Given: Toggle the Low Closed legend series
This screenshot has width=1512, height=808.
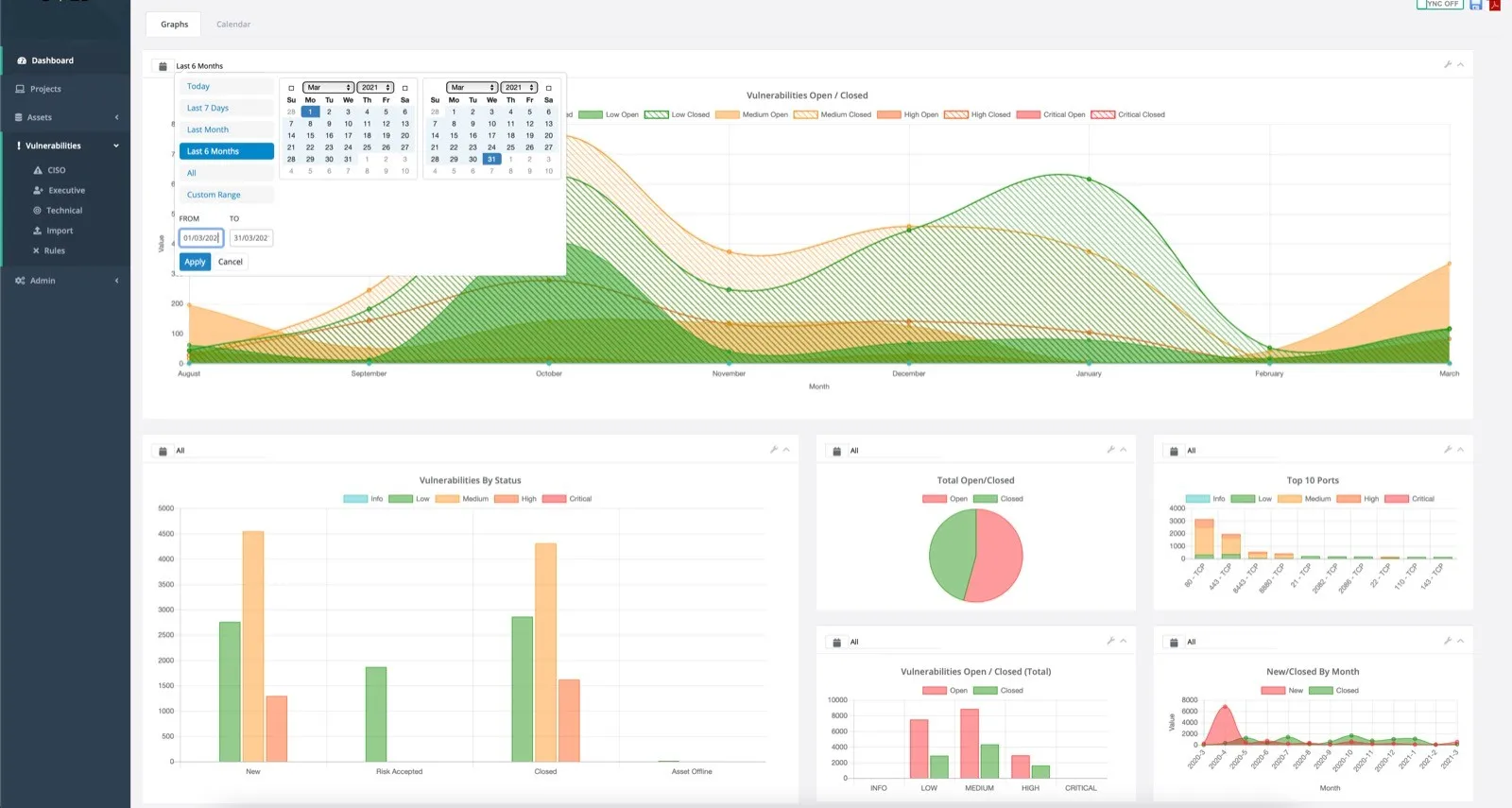Looking at the screenshot, I should coord(677,114).
